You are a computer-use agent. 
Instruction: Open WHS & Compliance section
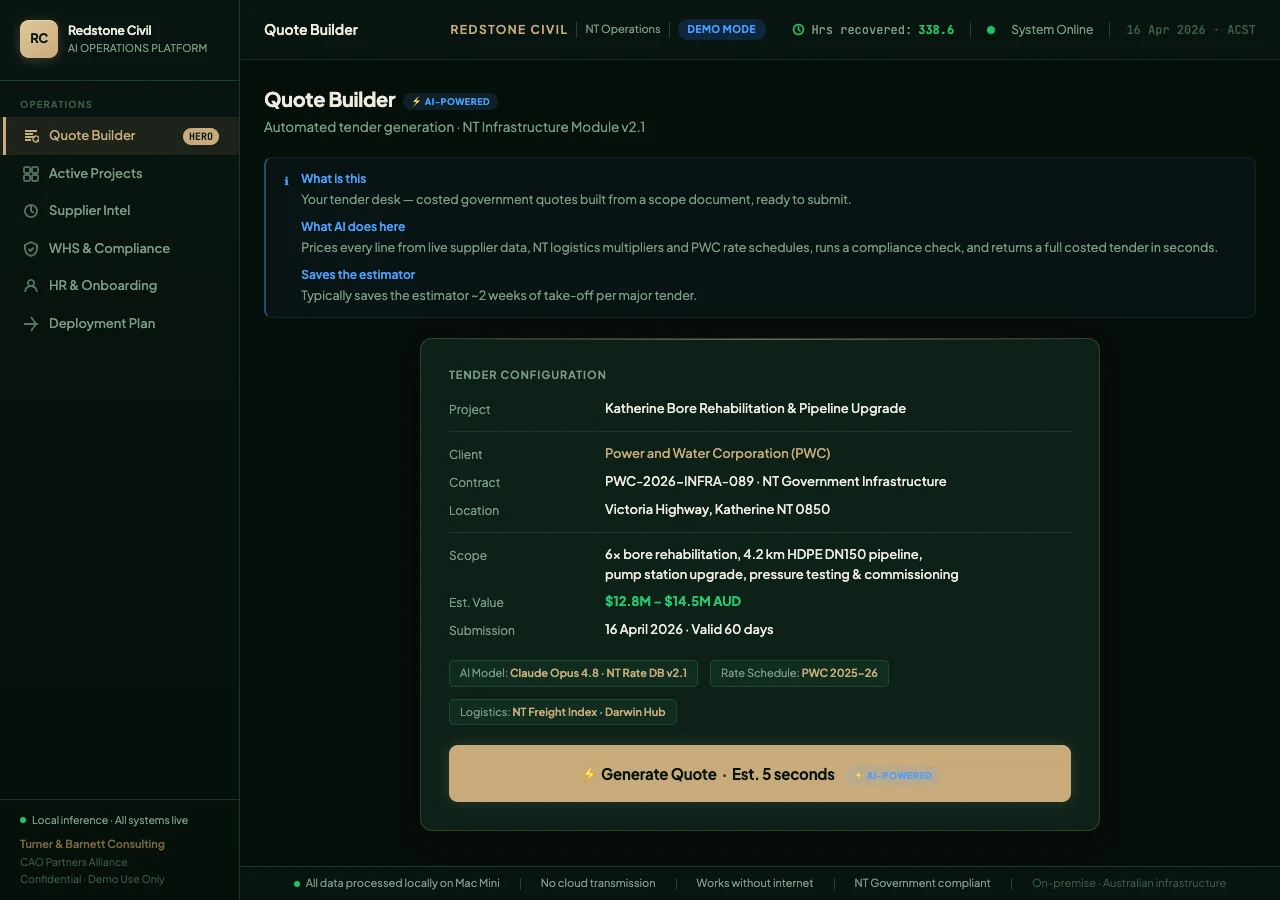coord(120,249)
